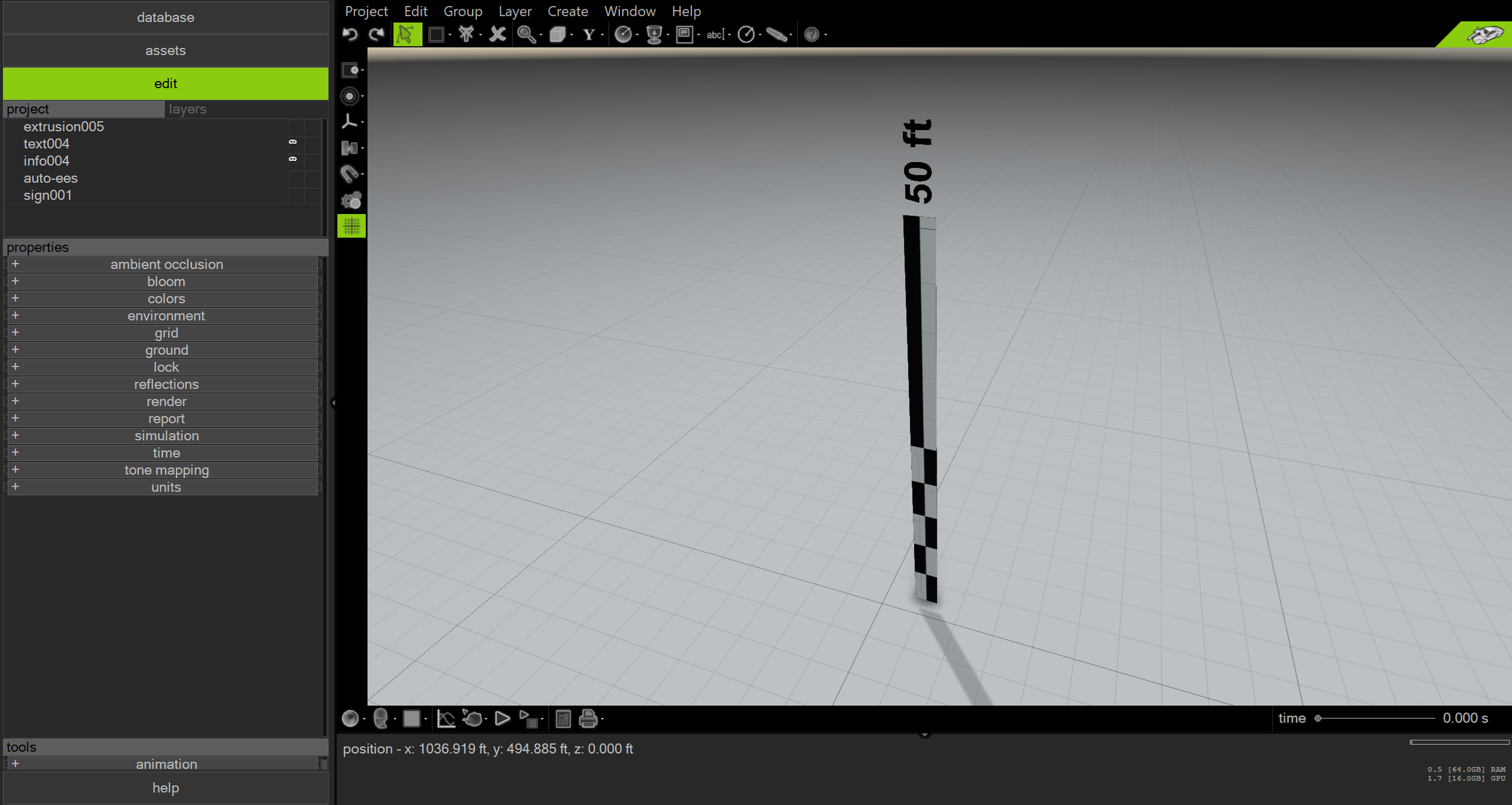Click the measuring tape tool icon
Viewport: 1512px width, 805px height.
(777, 34)
